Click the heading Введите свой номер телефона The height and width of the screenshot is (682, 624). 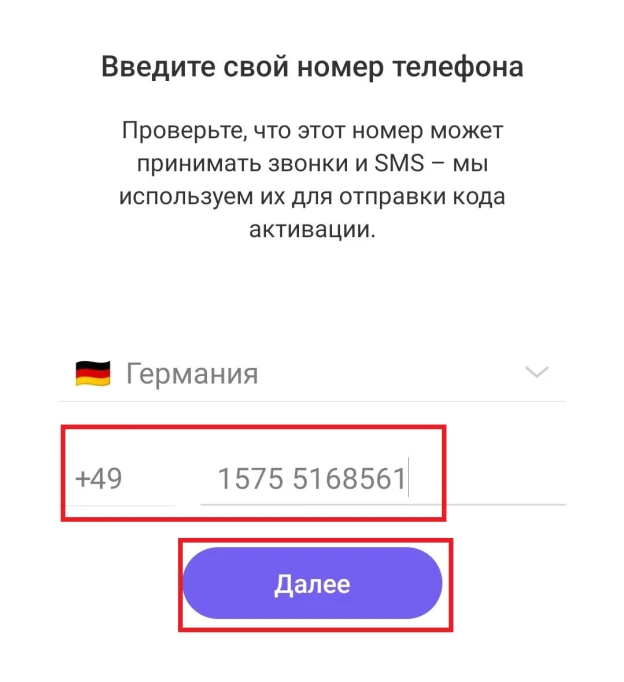[x=312, y=67]
